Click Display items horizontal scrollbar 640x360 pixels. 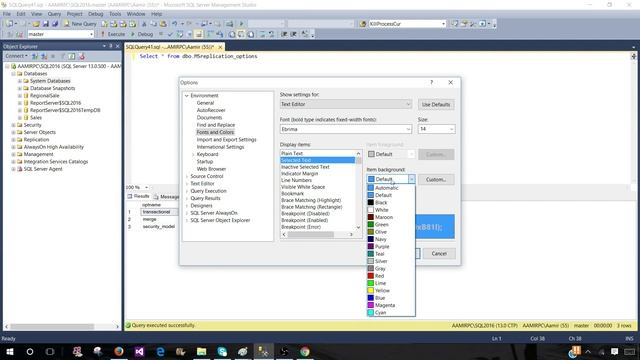(x=318, y=235)
